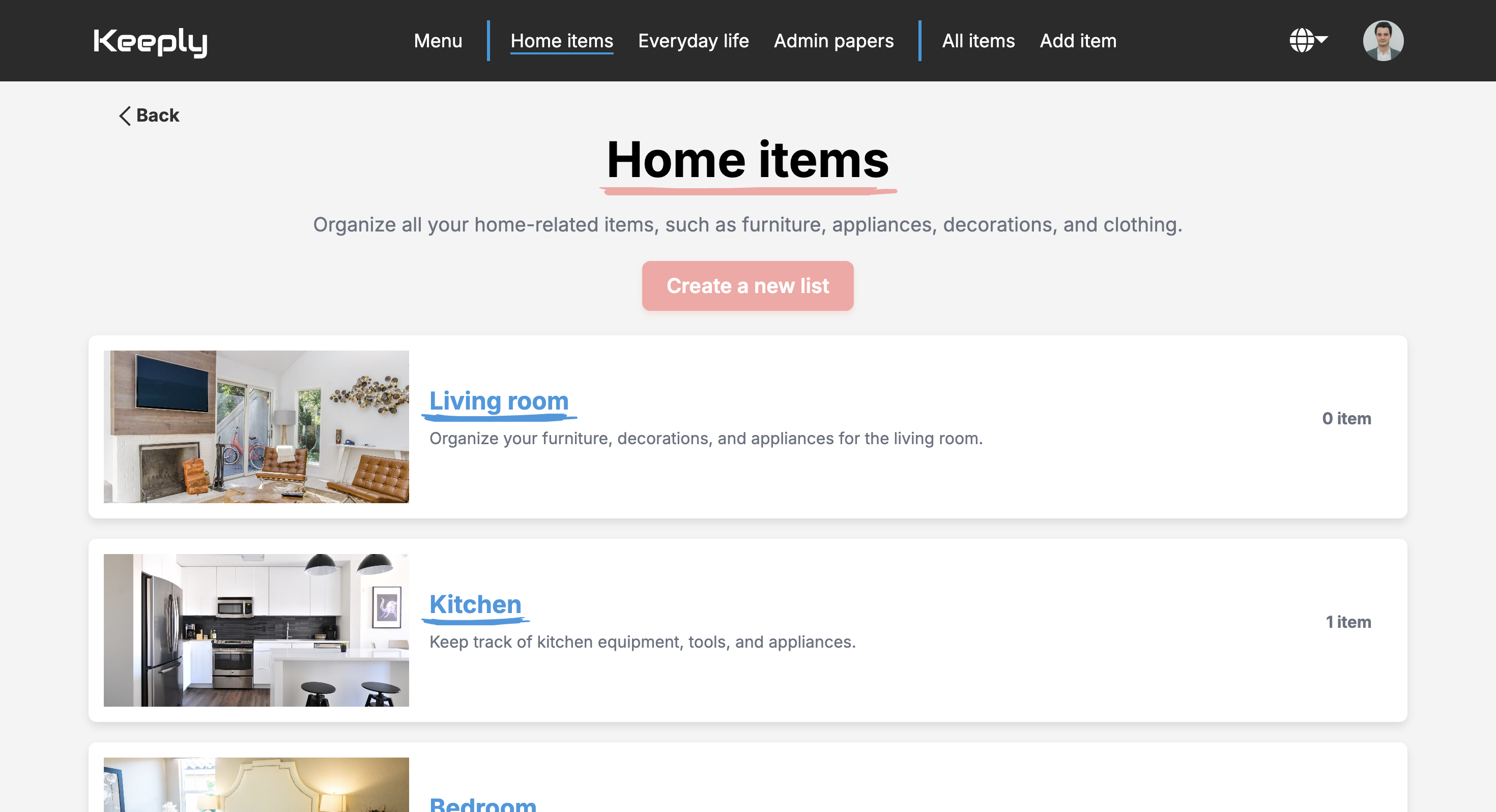Image resolution: width=1496 pixels, height=812 pixels.
Task: Select the Menu navigation item
Action: pos(438,41)
